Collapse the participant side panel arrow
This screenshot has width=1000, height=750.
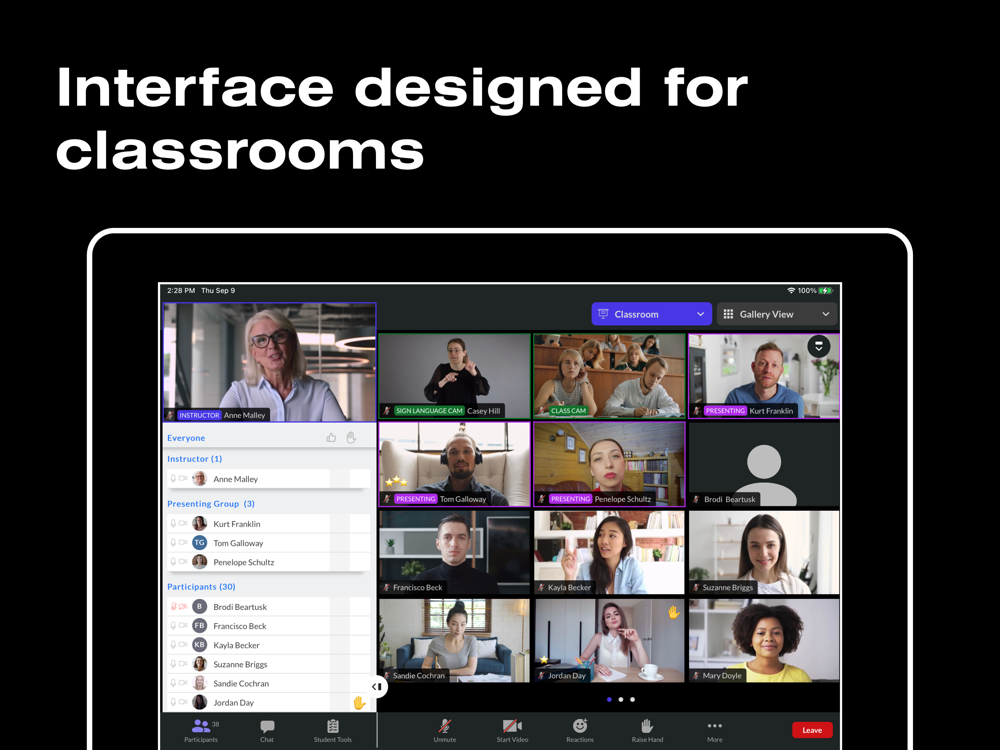coord(377,686)
